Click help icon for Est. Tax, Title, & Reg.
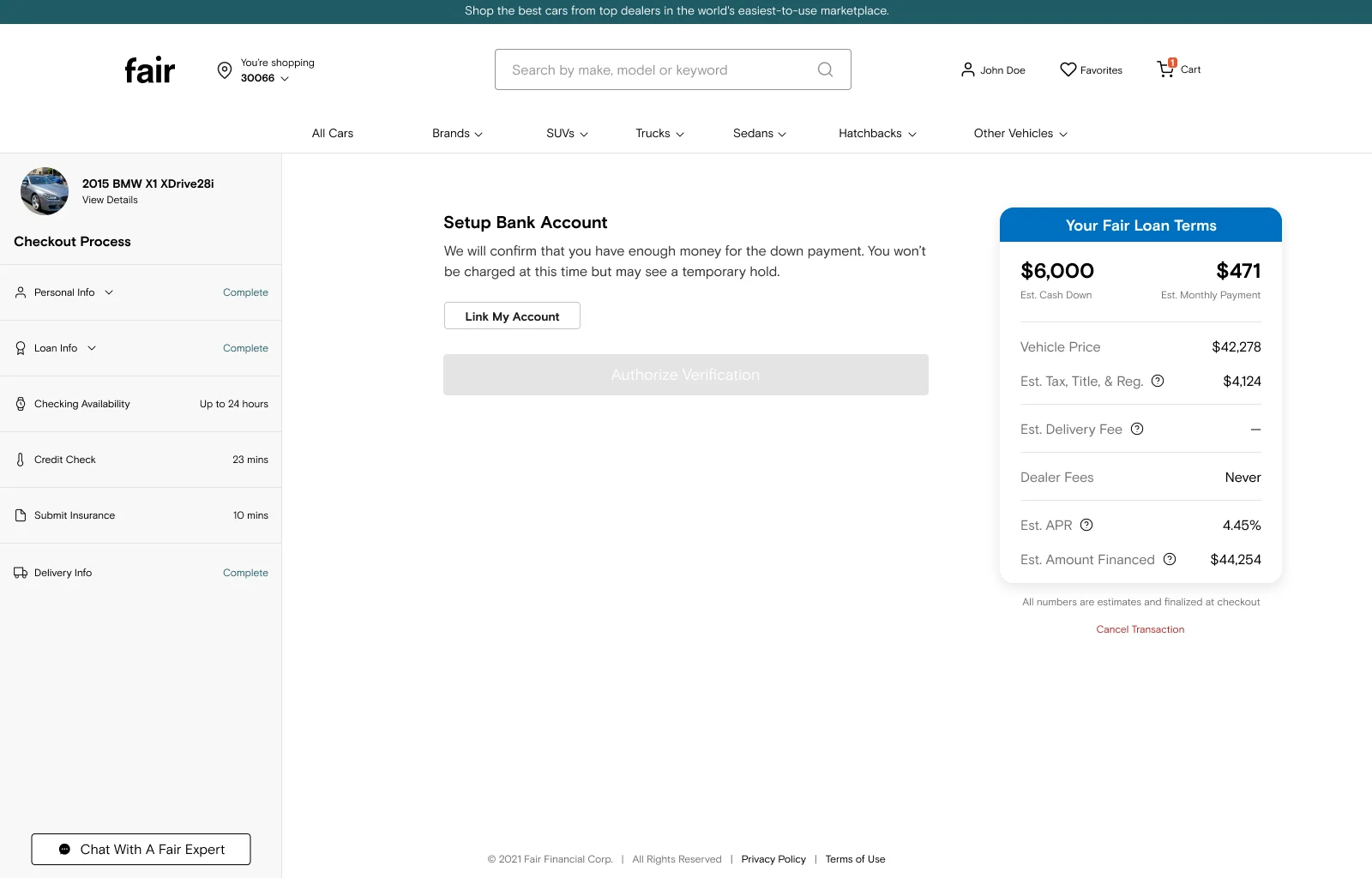Screen dimensions: 1372x878 point(1158,381)
